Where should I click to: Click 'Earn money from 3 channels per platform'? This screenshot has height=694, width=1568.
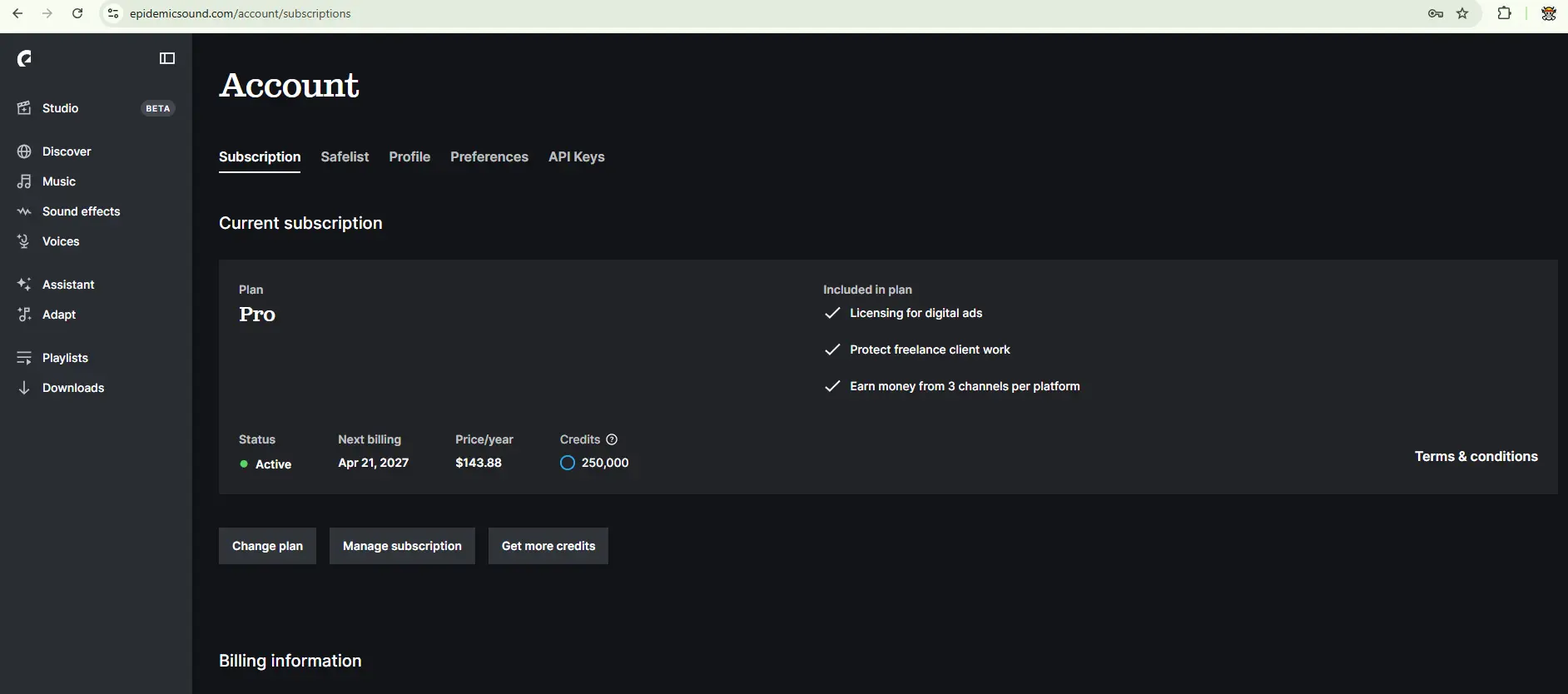pyautogui.click(x=965, y=386)
